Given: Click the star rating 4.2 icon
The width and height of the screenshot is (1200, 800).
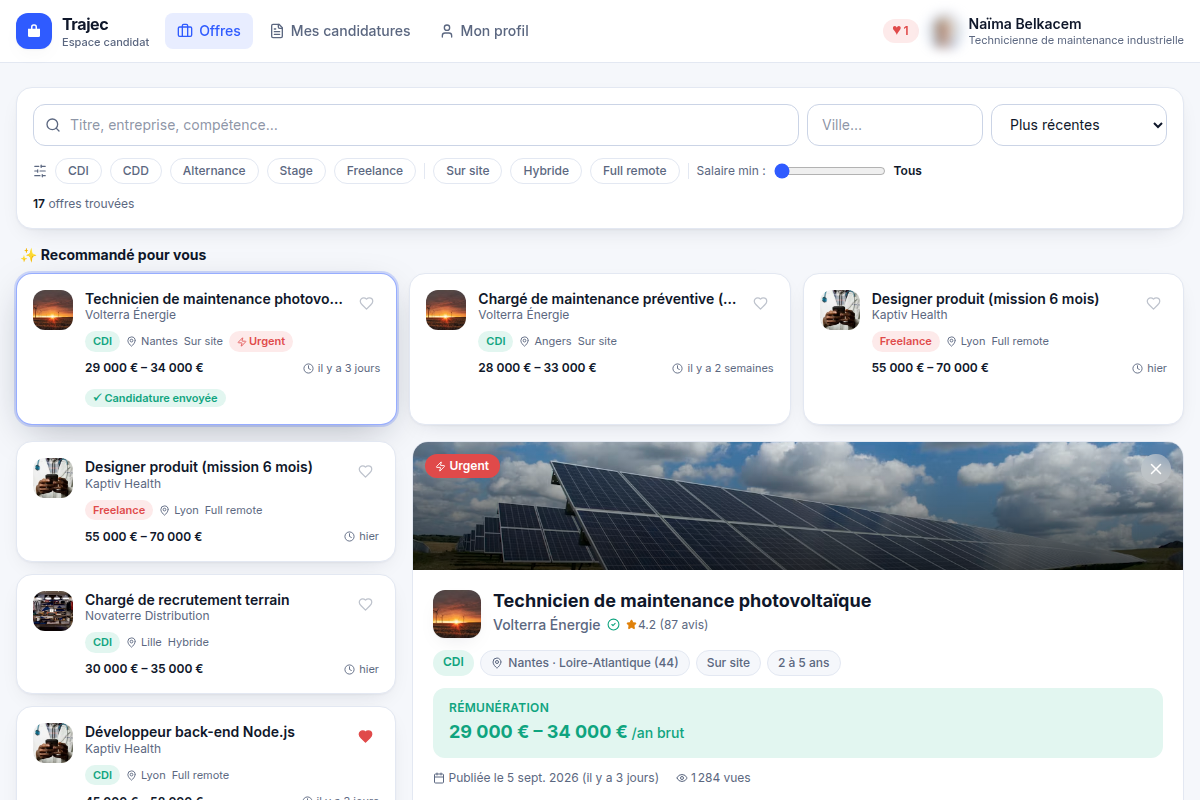Looking at the screenshot, I should (x=631, y=625).
